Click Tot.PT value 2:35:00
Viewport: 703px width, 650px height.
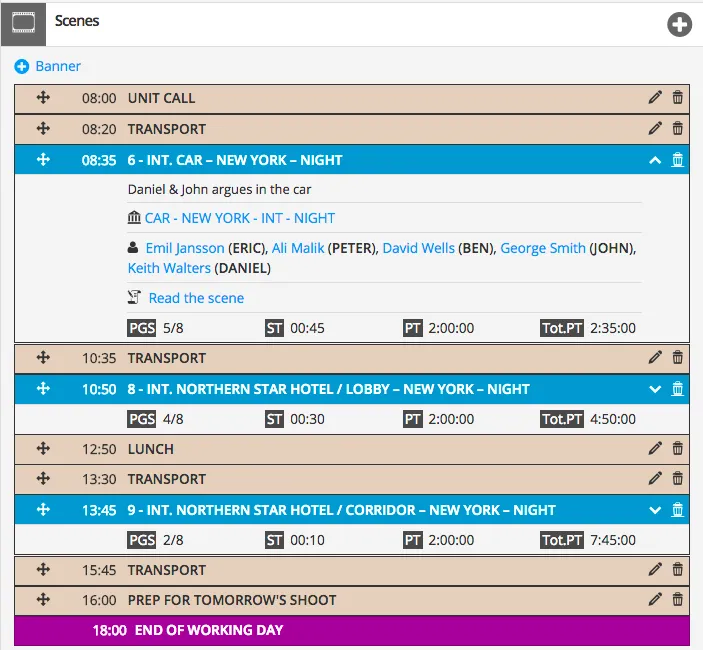pos(613,328)
